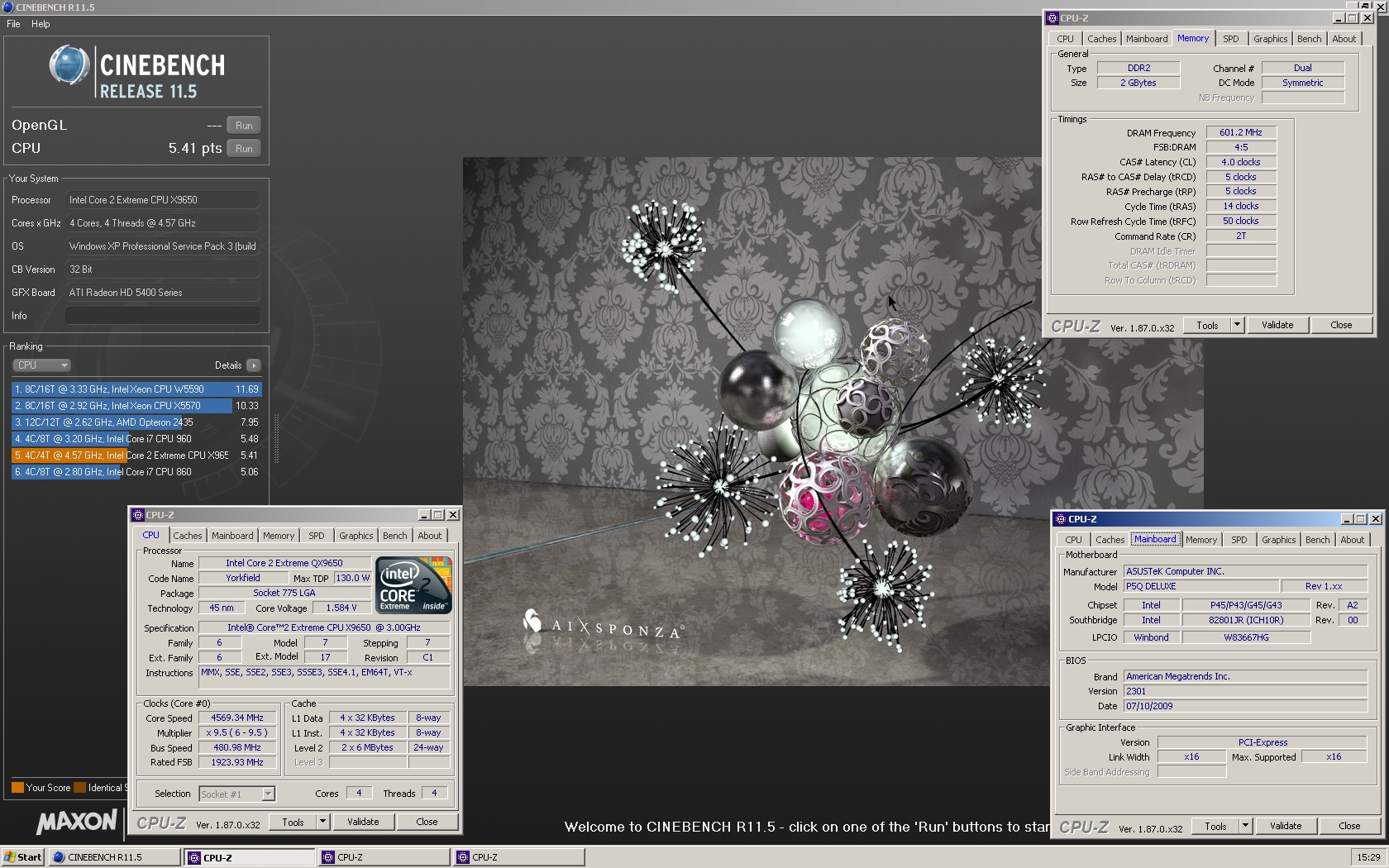Click the P5Q DELUXE model field
This screenshot has height=868, width=1389.
pyautogui.click(x=1200, y=586)
